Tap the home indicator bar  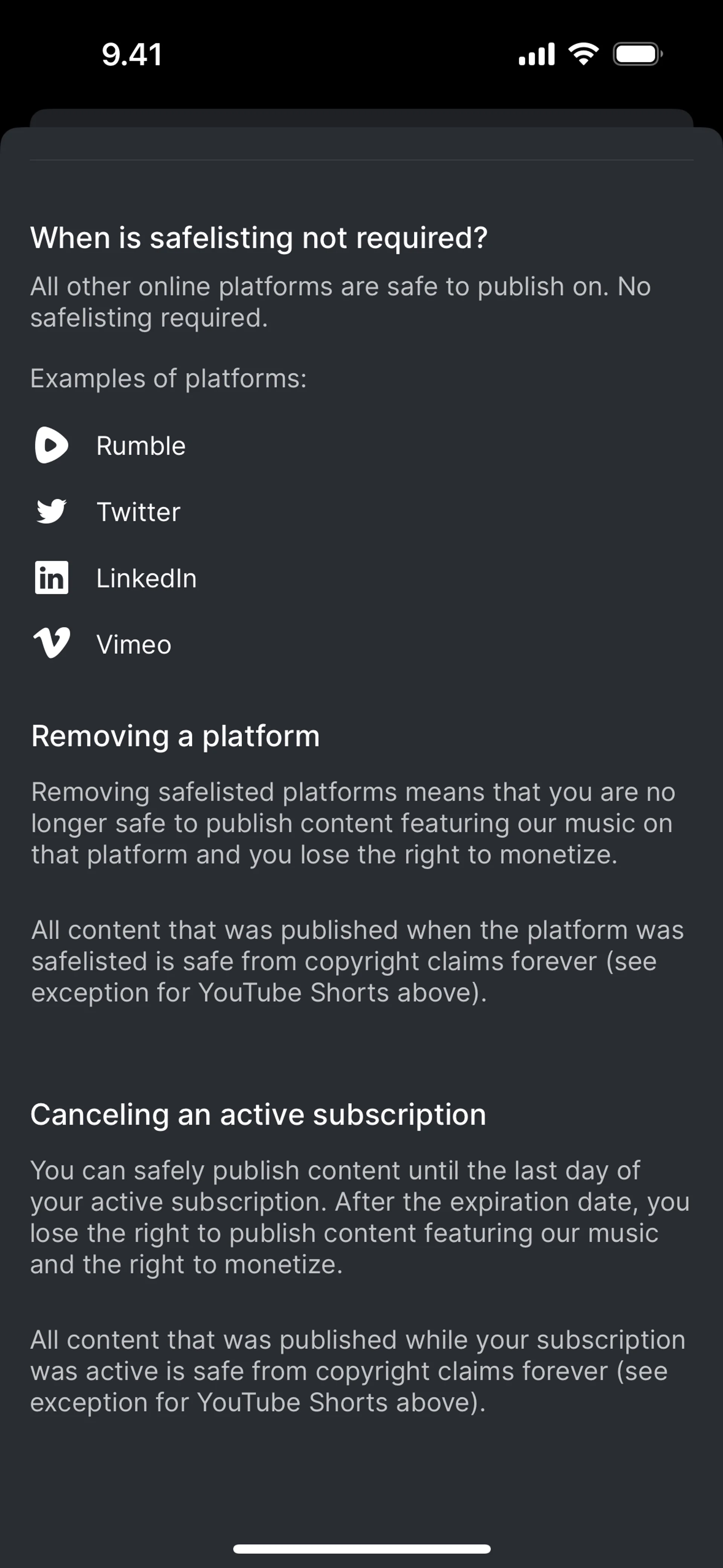tap(361, 1548)
